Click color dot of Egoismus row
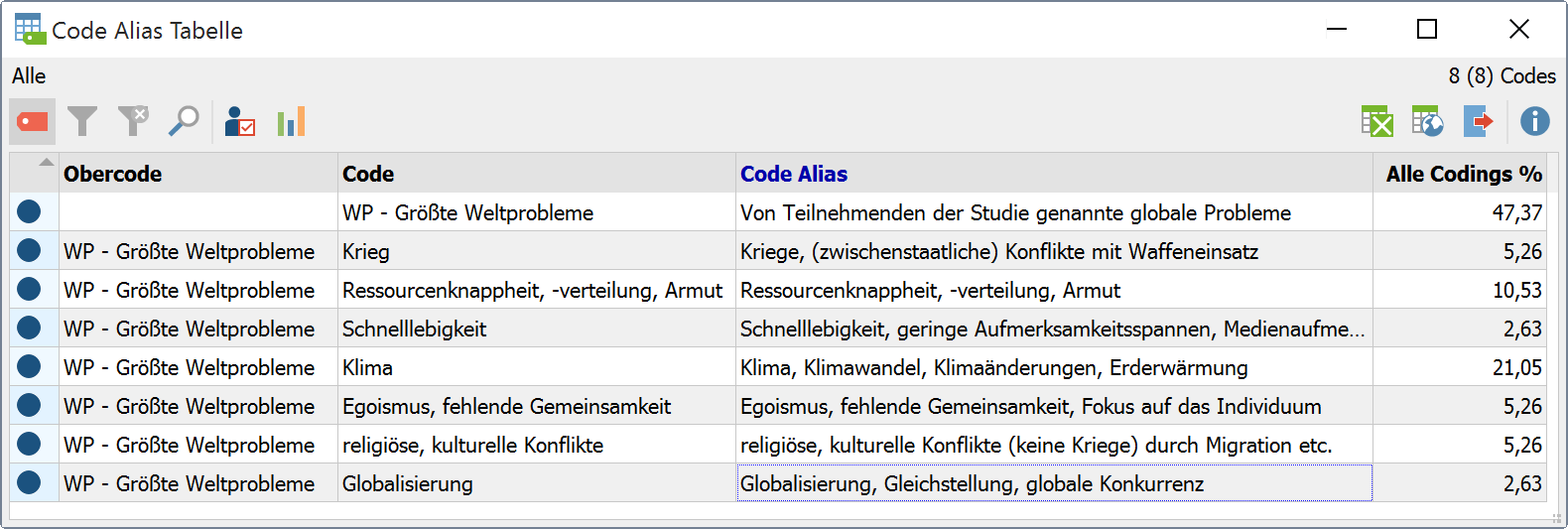 pyautogui.click(x=29, y=405)
